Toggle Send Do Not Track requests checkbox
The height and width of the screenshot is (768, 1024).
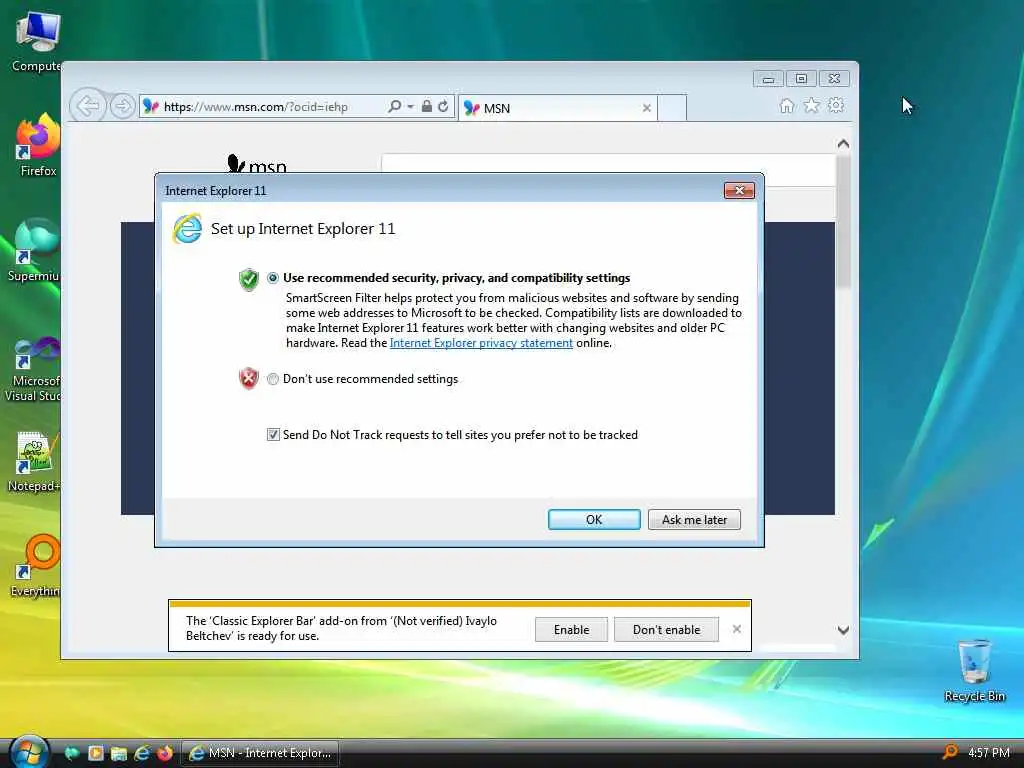tap(273, 435)
